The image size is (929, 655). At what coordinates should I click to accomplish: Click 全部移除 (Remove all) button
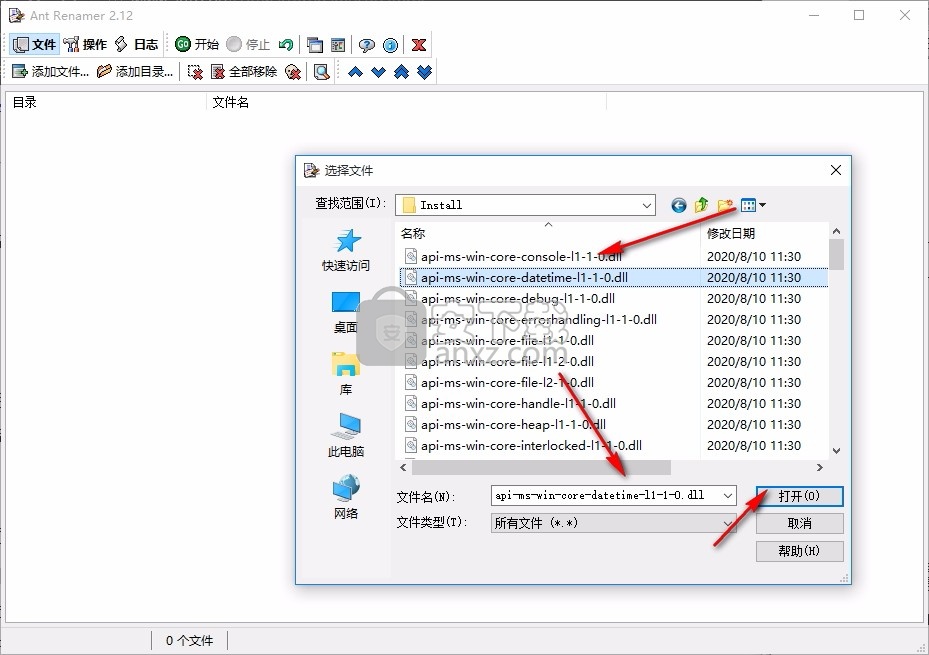click(244, 72)
